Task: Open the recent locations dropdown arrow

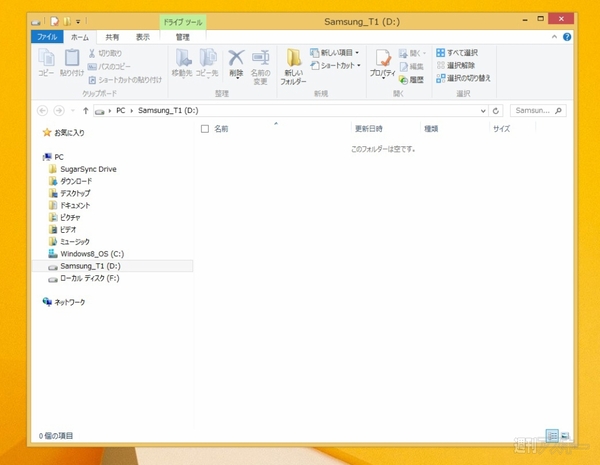Action: point(73,111)
